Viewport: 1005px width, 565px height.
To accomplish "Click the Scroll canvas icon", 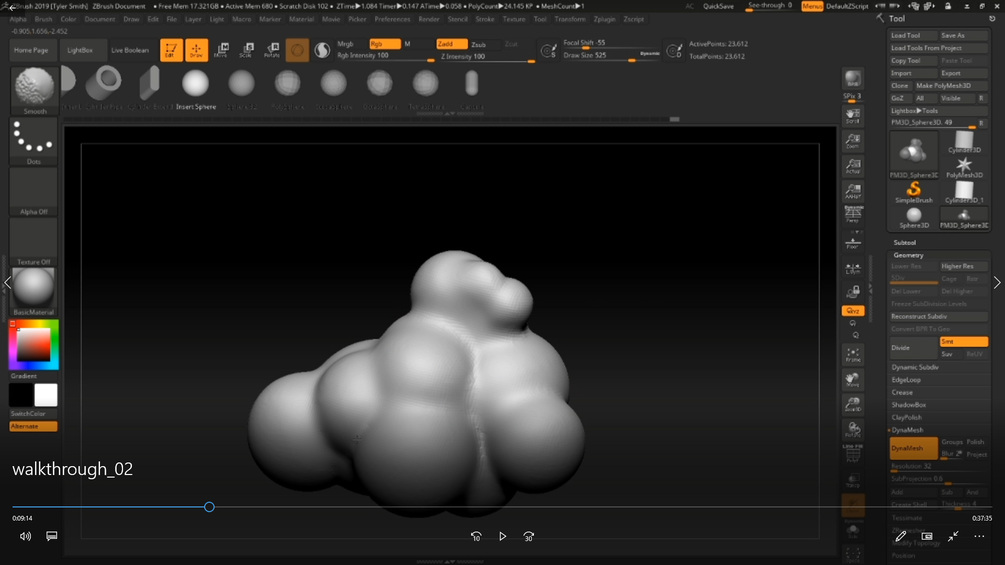I will (852, 116).
